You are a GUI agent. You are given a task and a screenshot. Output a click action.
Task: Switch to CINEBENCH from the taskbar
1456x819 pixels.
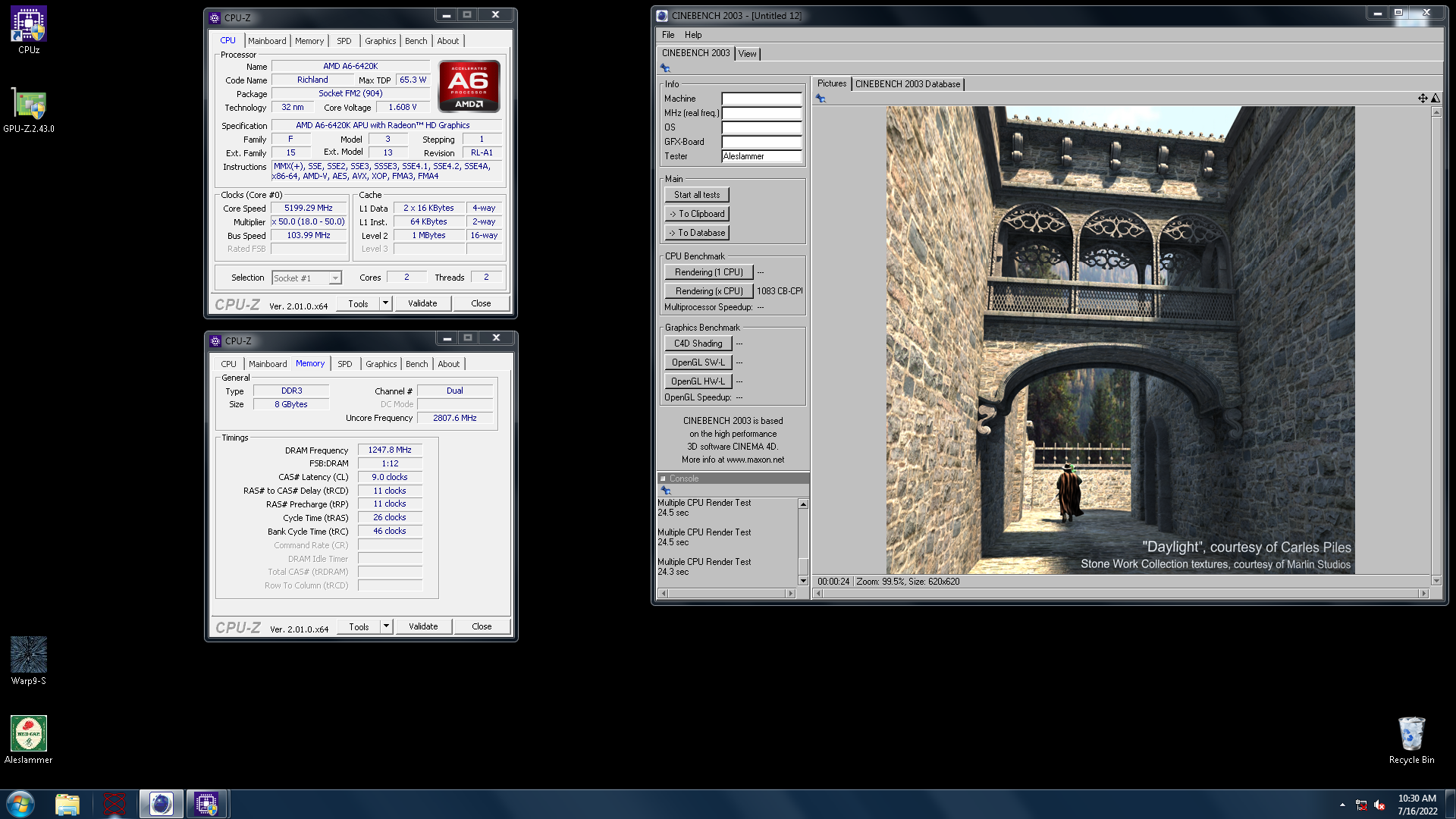tap(161, 804)
